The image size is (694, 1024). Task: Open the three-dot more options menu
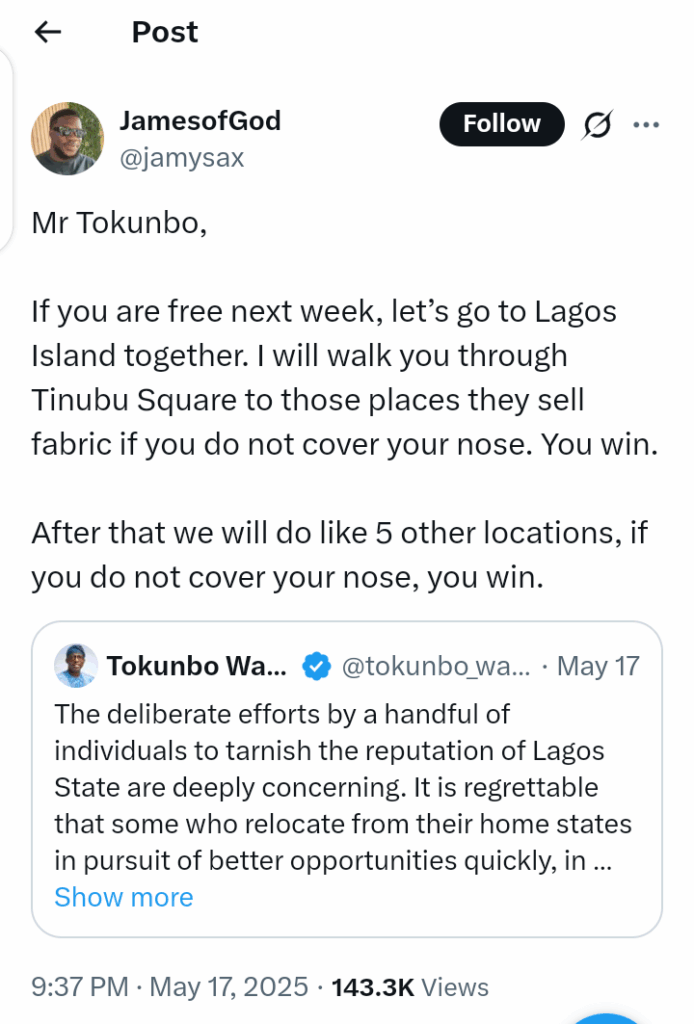pyautogui.click(x=647, y=125)
